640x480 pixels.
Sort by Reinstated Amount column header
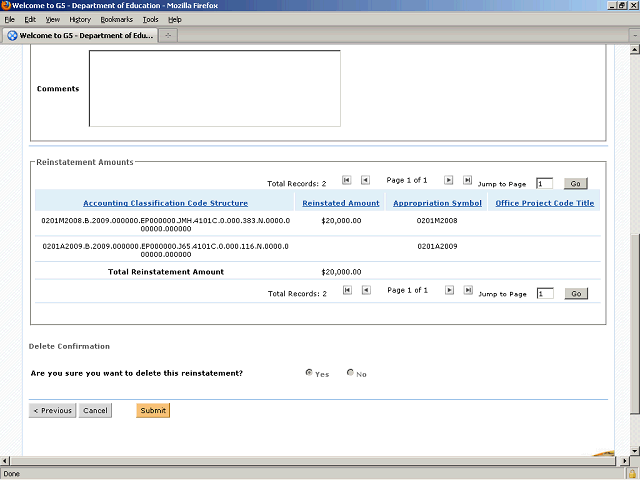tap(341, 203)
